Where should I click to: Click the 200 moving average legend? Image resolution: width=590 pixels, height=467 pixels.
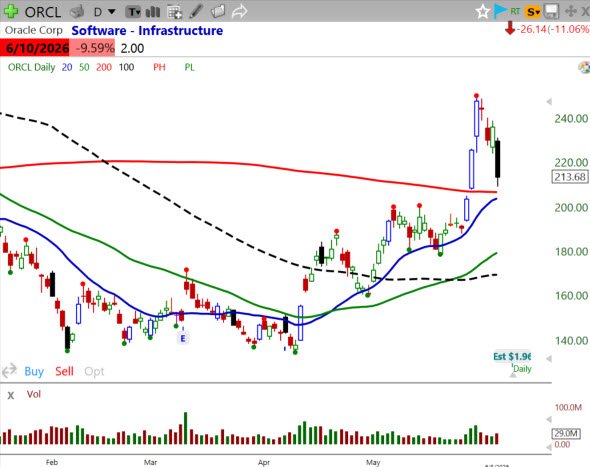[x=104, y=67]
